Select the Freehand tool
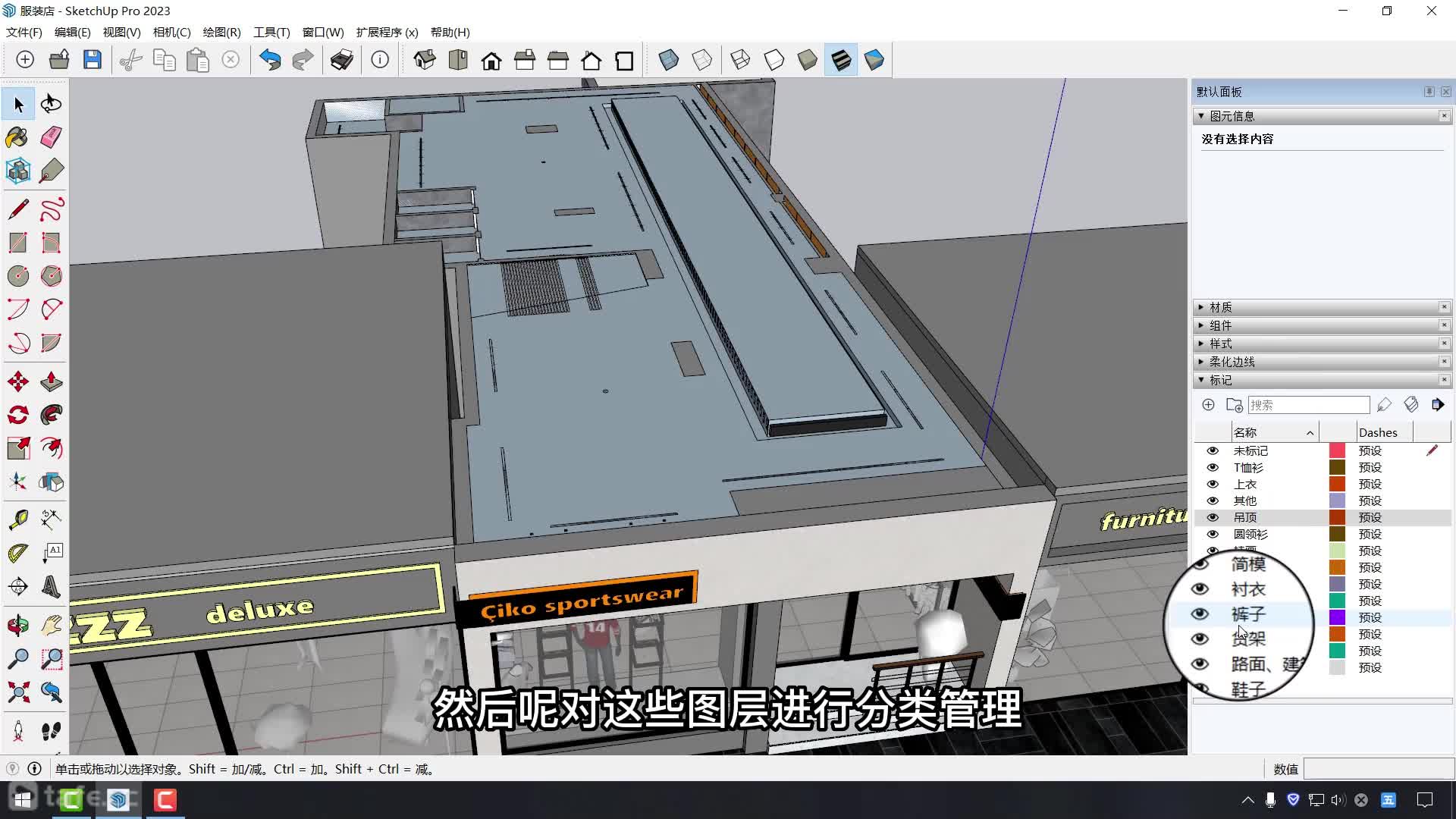Image resolution: width=1456 pixels, height=819 pixels. tap(52, 209)
